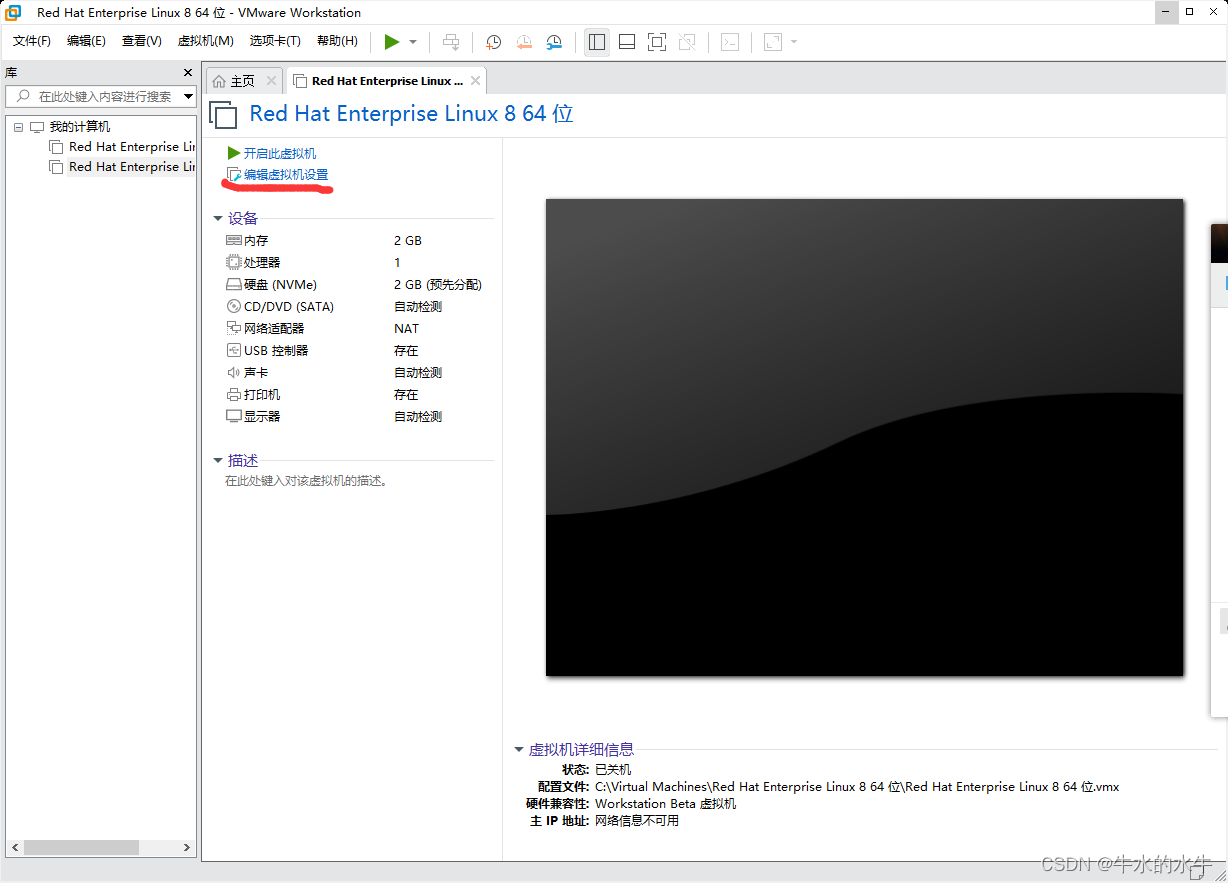Screen dimensions: 1228x883
Task: Click the unity mode toolbar icon
Action: tap(686, 41)
